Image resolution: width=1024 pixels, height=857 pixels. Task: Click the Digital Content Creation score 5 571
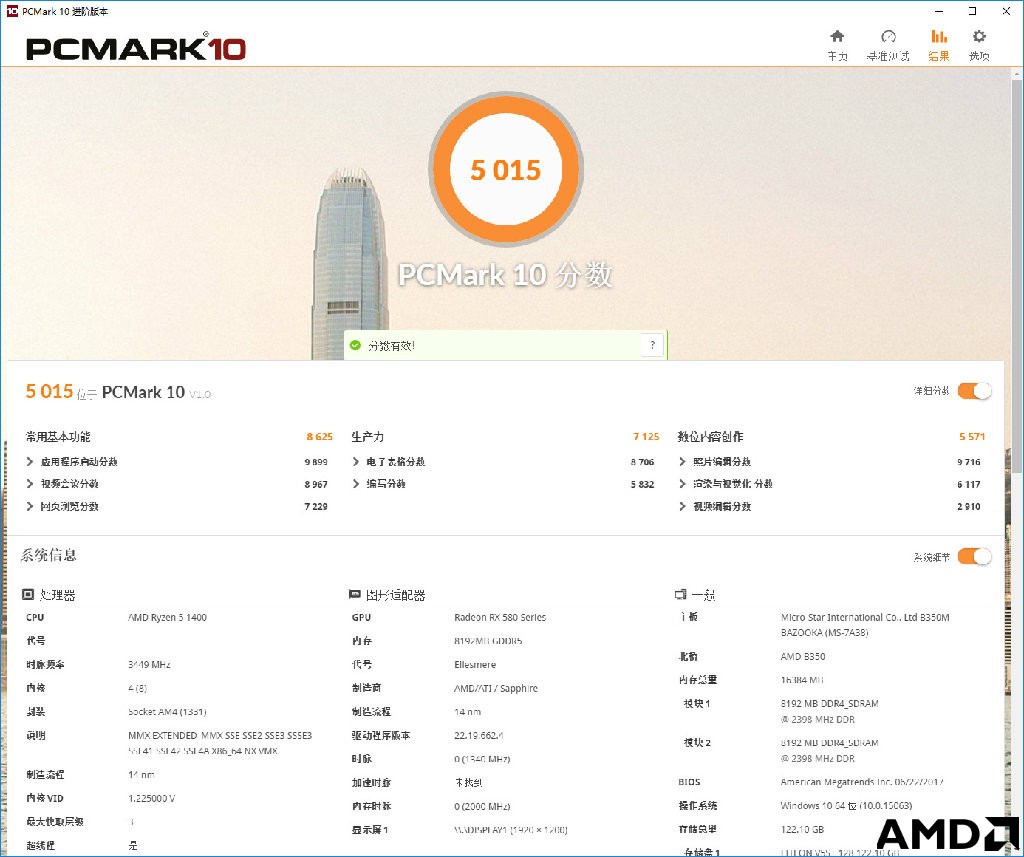click(x=972, y=436)
